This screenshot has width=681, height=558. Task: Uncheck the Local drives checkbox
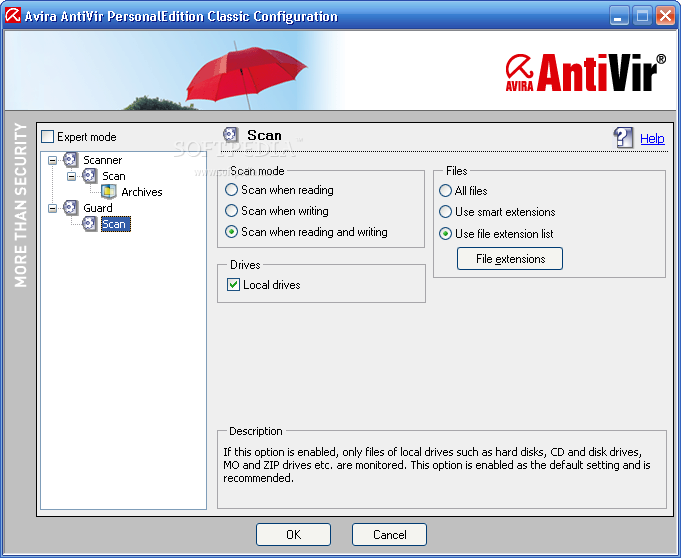[234, 285]
